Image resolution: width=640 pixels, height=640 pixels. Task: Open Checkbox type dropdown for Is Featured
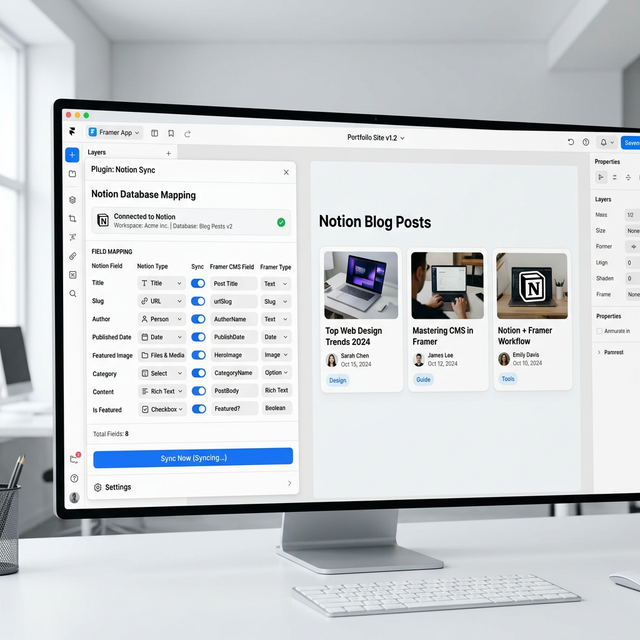pyautogui.click(x=162, y=409)
